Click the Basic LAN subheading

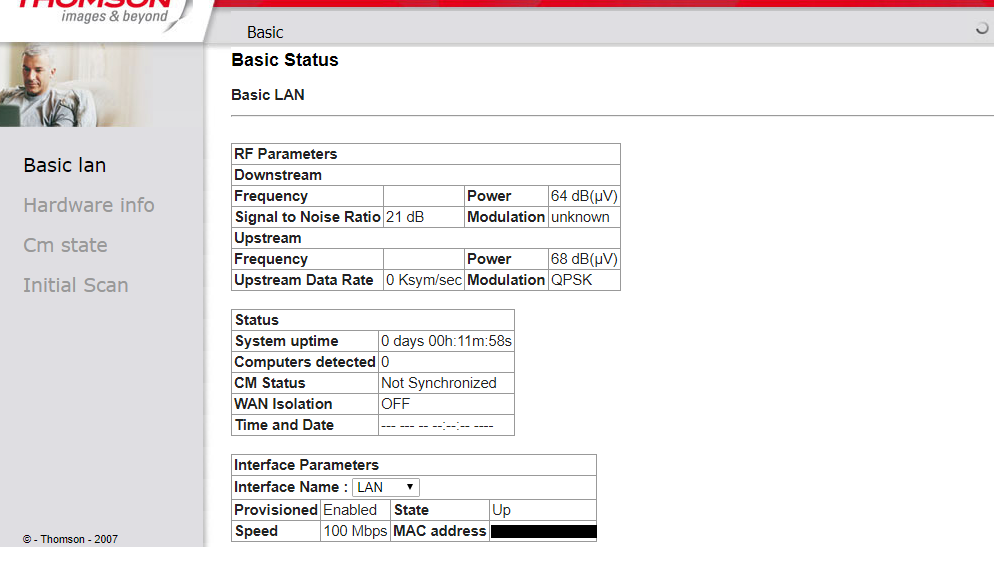click(x=268, y=95)
